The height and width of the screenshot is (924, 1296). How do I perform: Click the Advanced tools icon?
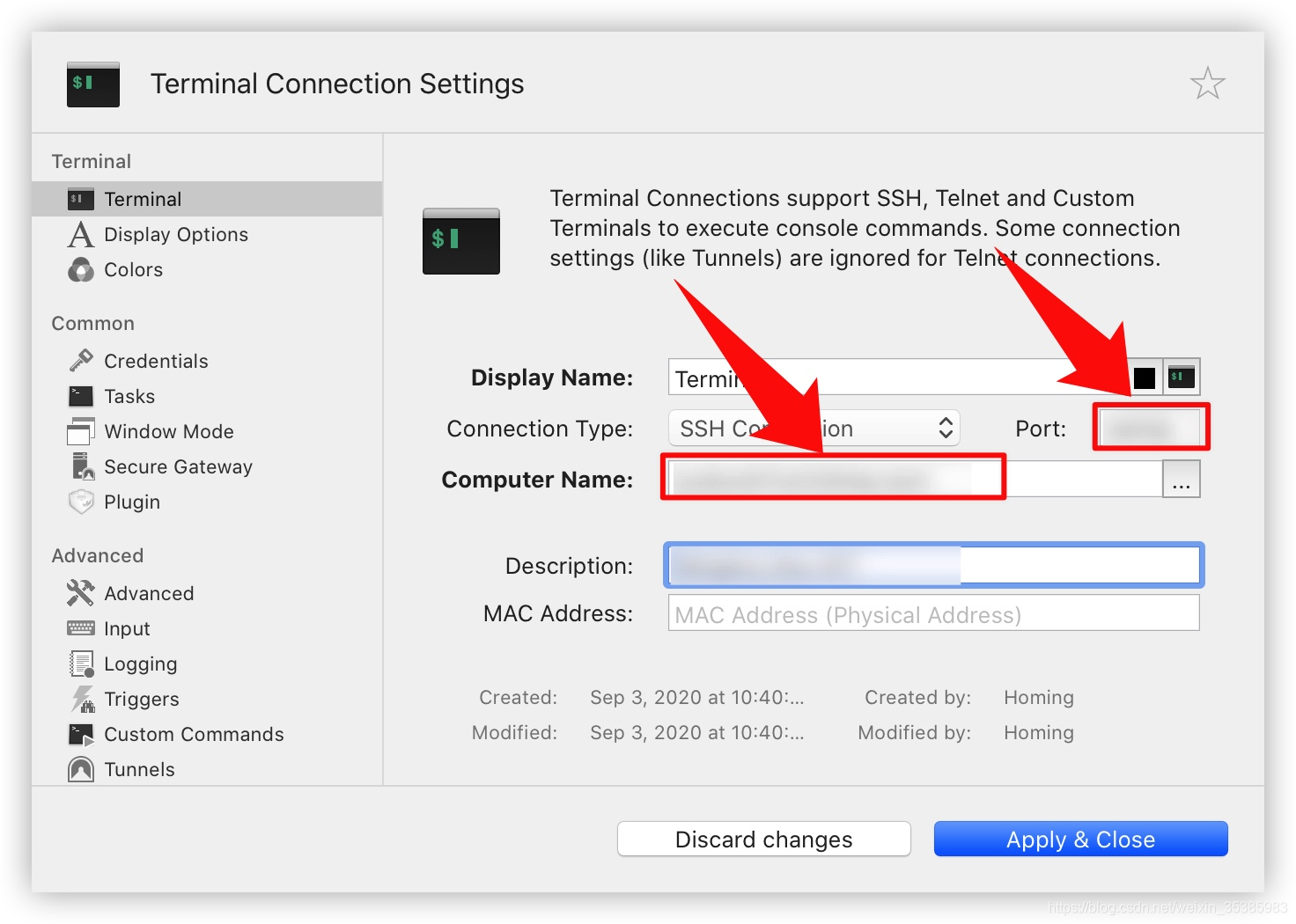(x=81, y=593)
